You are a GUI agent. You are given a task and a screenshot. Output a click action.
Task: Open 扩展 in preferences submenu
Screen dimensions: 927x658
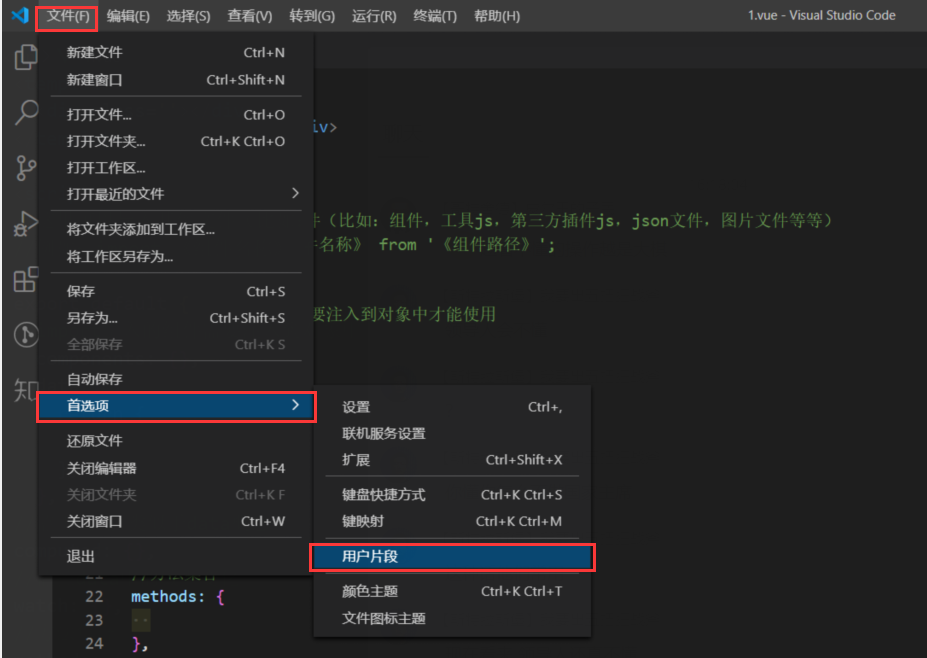pyautogui.click(x=452, y=460)
